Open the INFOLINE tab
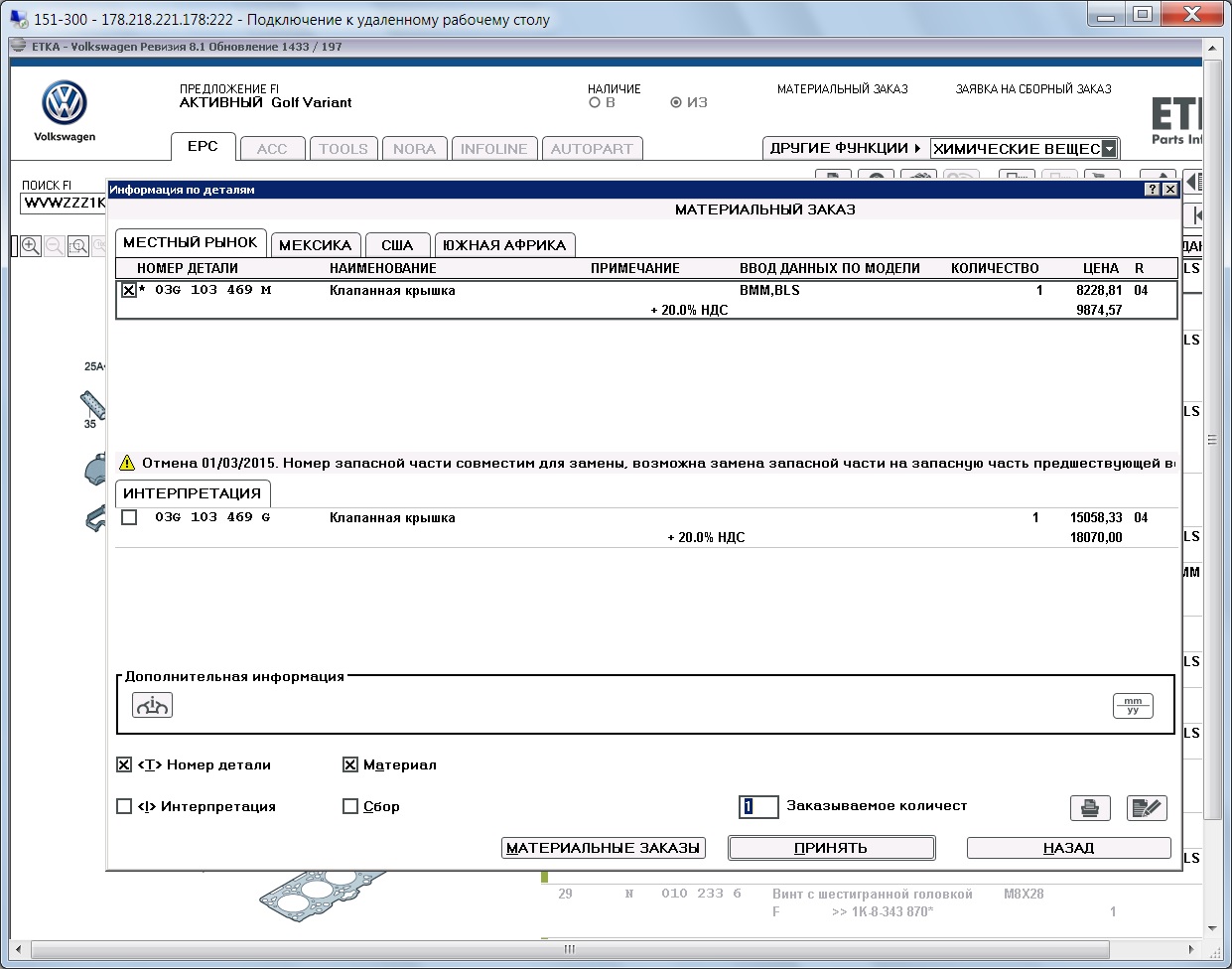The width and height of the screenshot is (1232, 969). coord(494,149)
